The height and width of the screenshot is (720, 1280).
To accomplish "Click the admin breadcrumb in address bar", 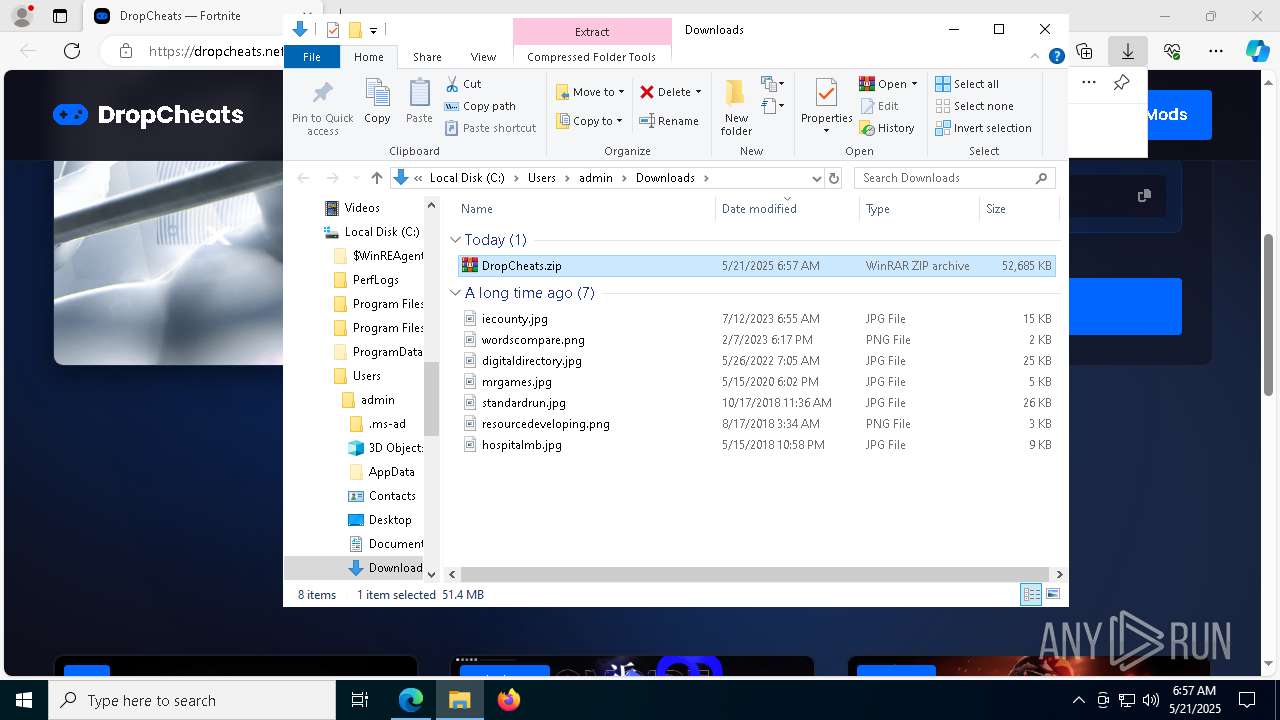I will (x=596, y=178).
